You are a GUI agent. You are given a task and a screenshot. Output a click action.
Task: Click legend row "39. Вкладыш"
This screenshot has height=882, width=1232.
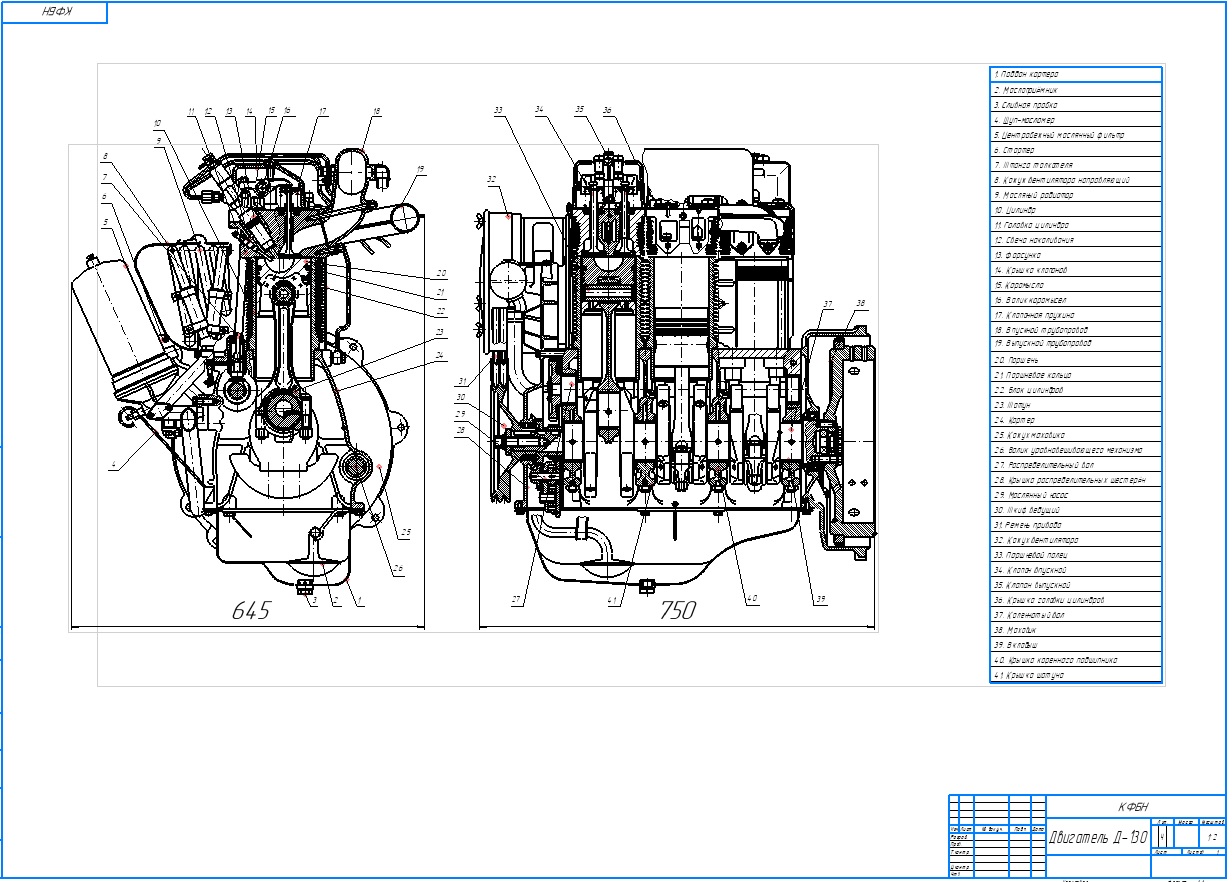(x=1076, y=645)
